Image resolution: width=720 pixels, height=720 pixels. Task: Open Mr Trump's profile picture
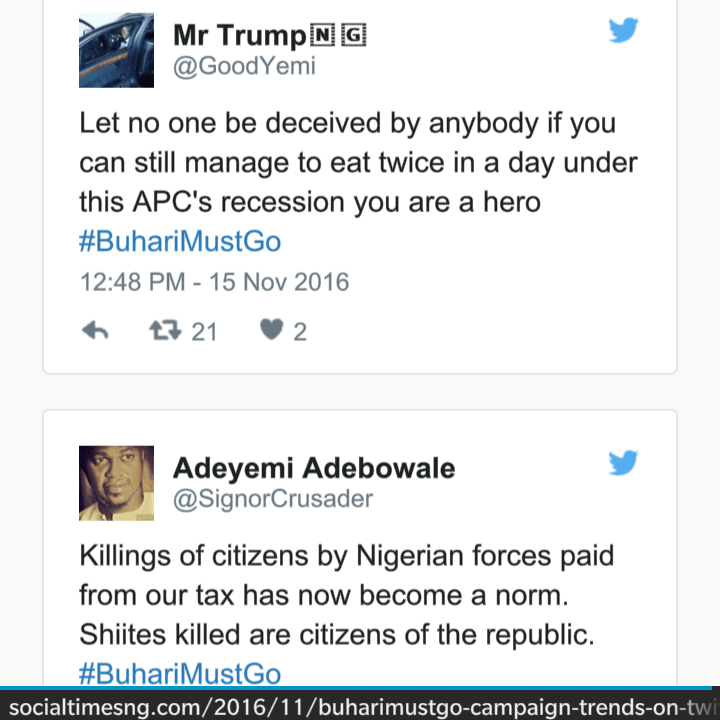(116, 51)
